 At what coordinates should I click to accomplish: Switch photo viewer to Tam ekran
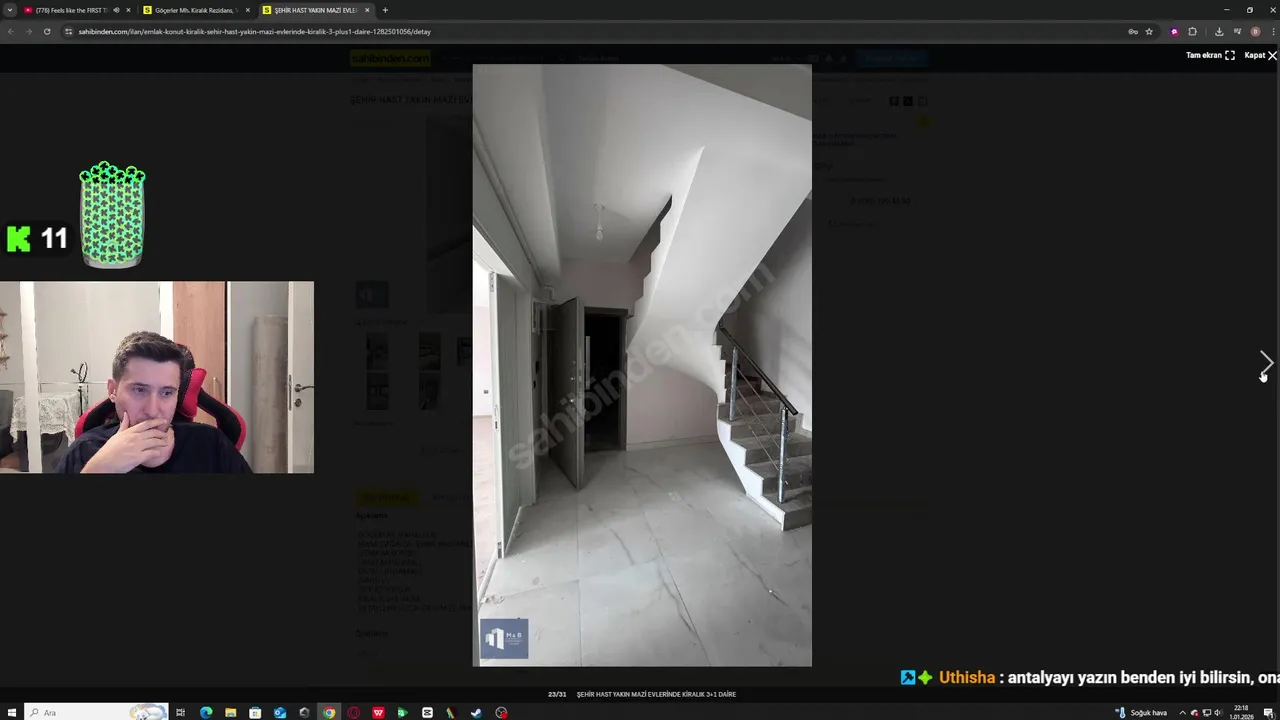coord(1210,55)
